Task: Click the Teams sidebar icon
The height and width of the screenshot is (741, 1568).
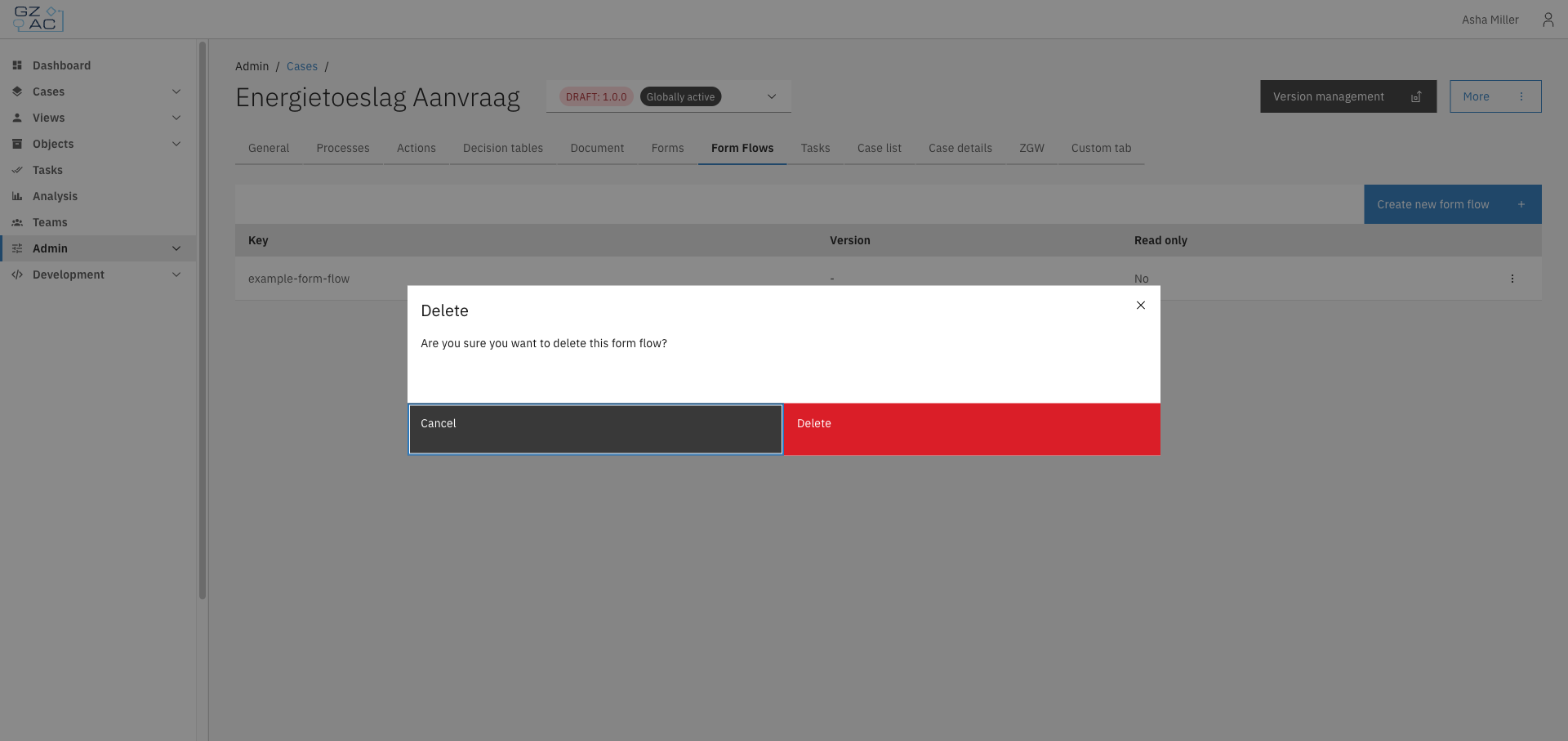Action: pos(17,222)
